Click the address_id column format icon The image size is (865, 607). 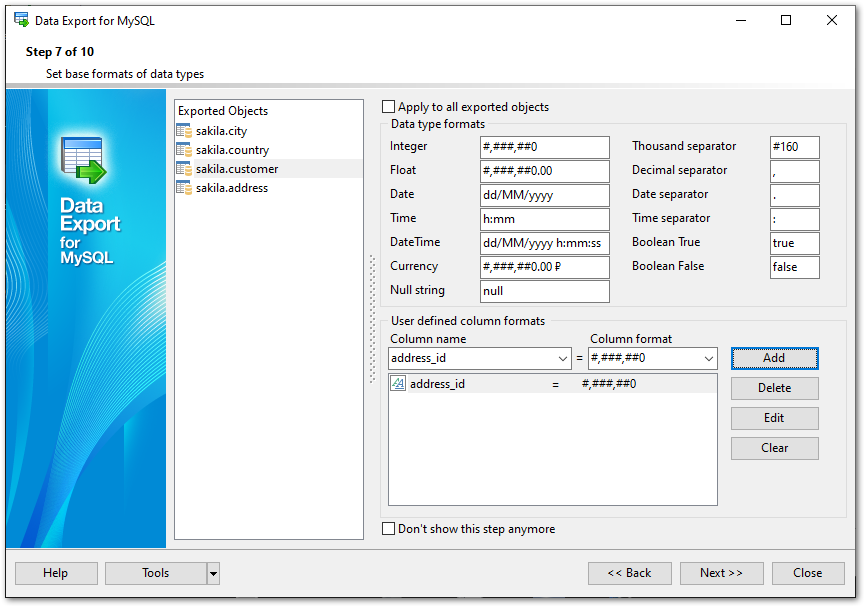tap(398, 384)
